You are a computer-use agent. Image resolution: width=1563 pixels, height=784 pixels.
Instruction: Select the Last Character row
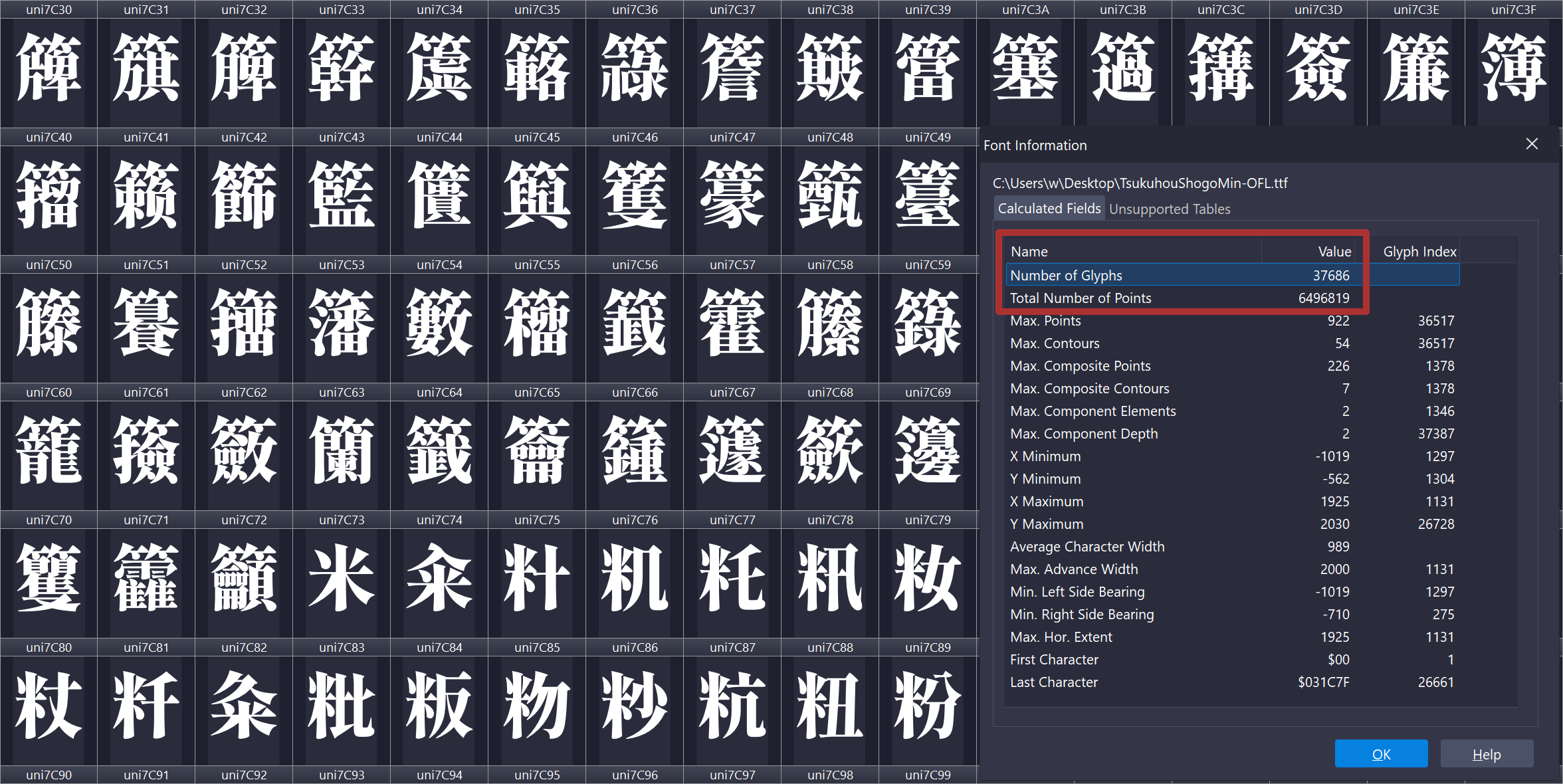(1233, 682)
